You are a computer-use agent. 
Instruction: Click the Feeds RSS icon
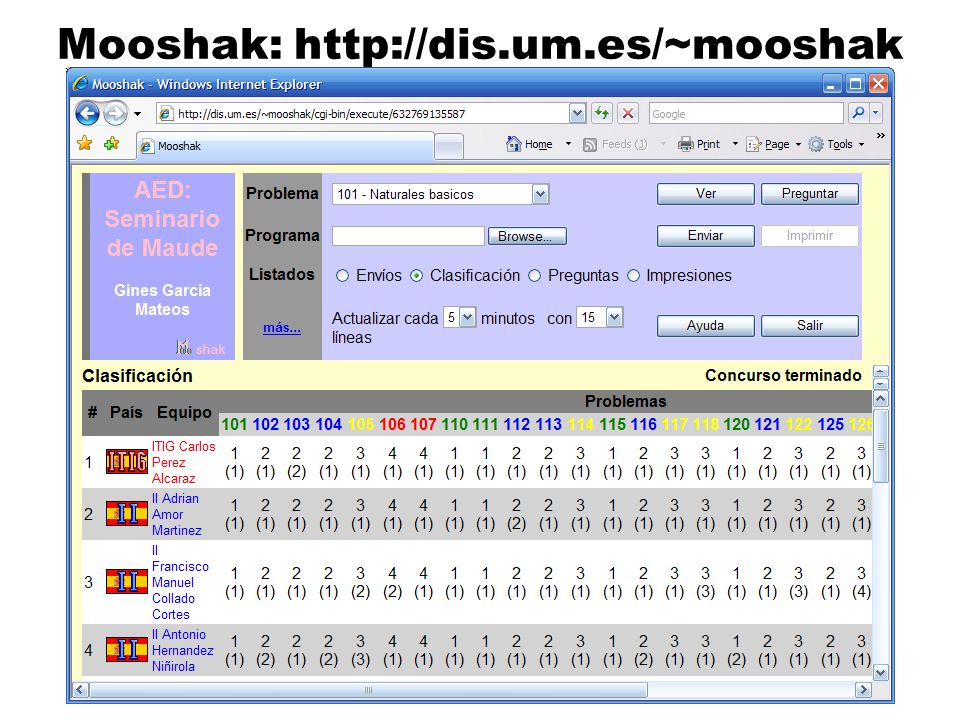click(x=590, y=144)
